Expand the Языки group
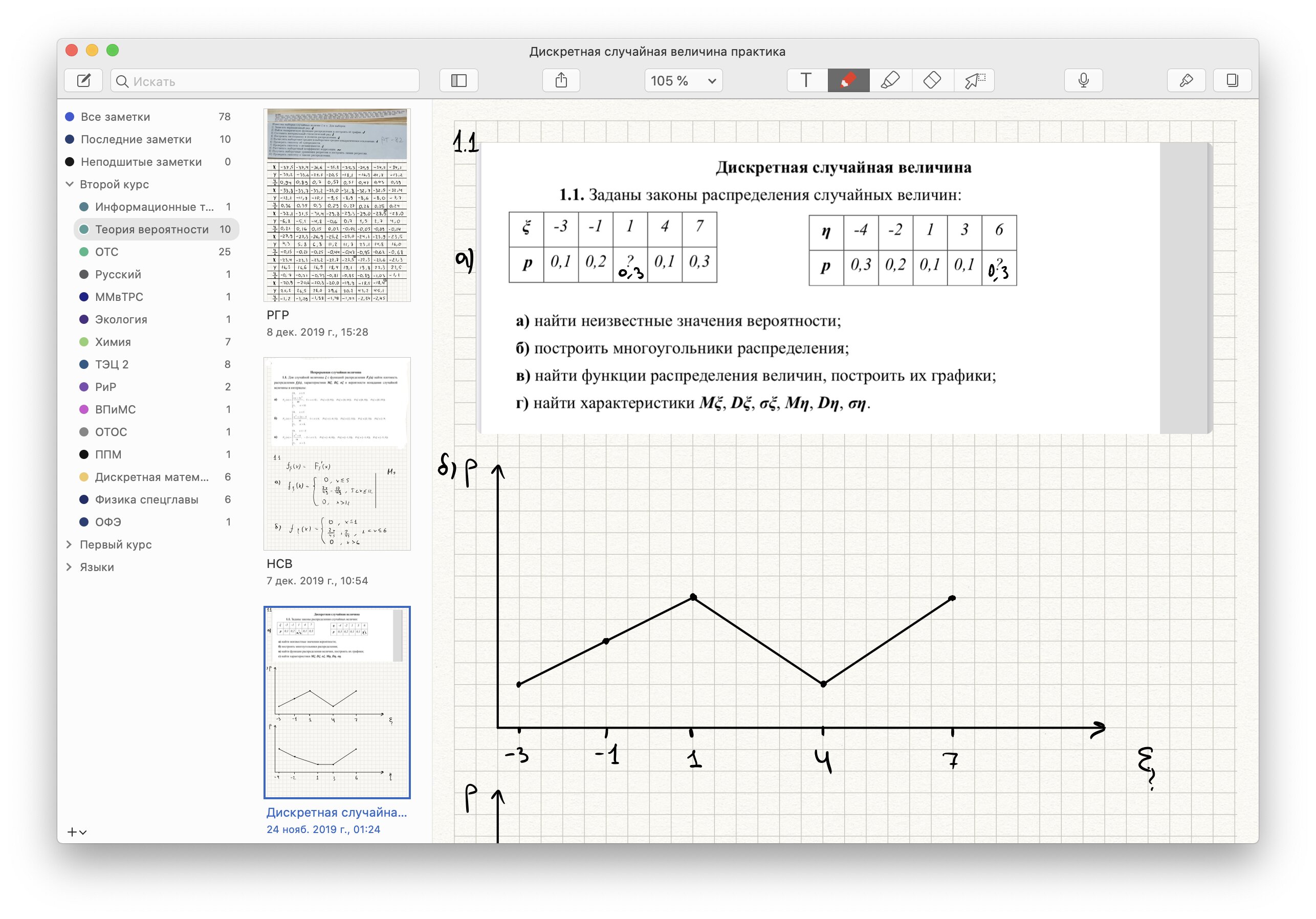The width and height of the screenshot is (1316, 919). pyautogui.click(x=70, y=566)
